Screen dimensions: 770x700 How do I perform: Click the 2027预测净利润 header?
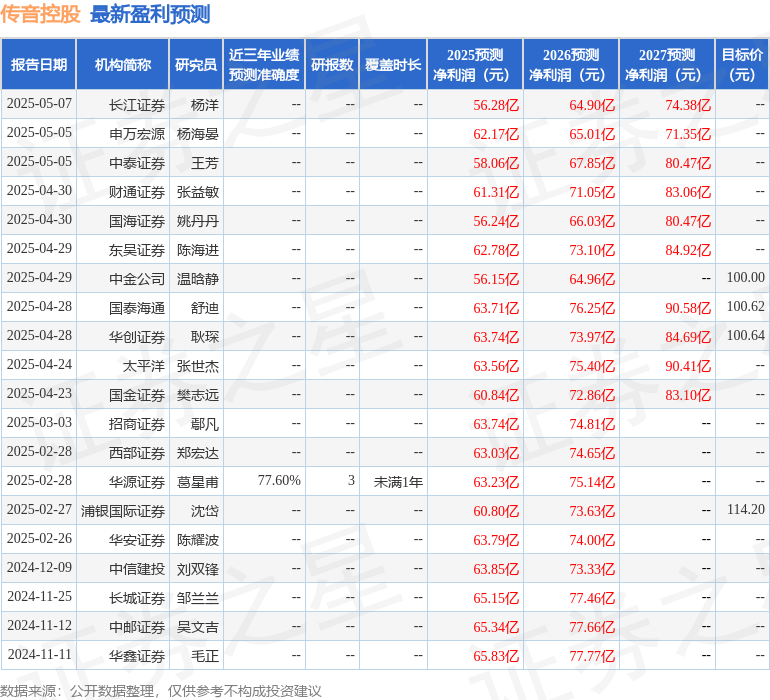click(x=667, y=64)
